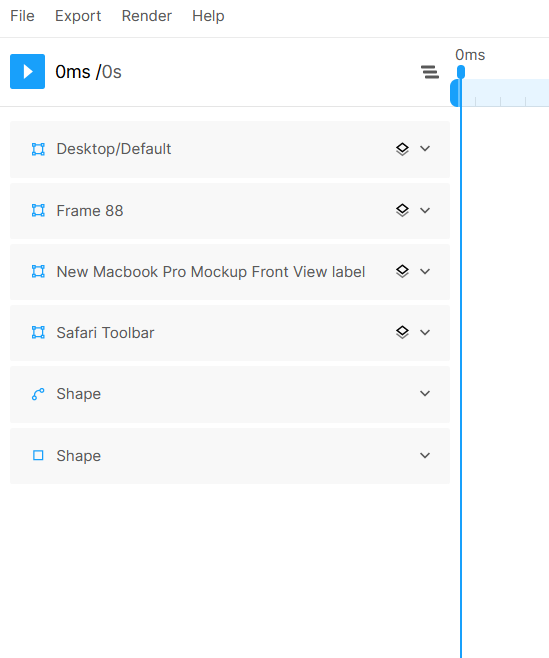The image size is (549, 658).
Task: Click the layers stack icon on Desktop/Default
Action: (x=402, y=149)
